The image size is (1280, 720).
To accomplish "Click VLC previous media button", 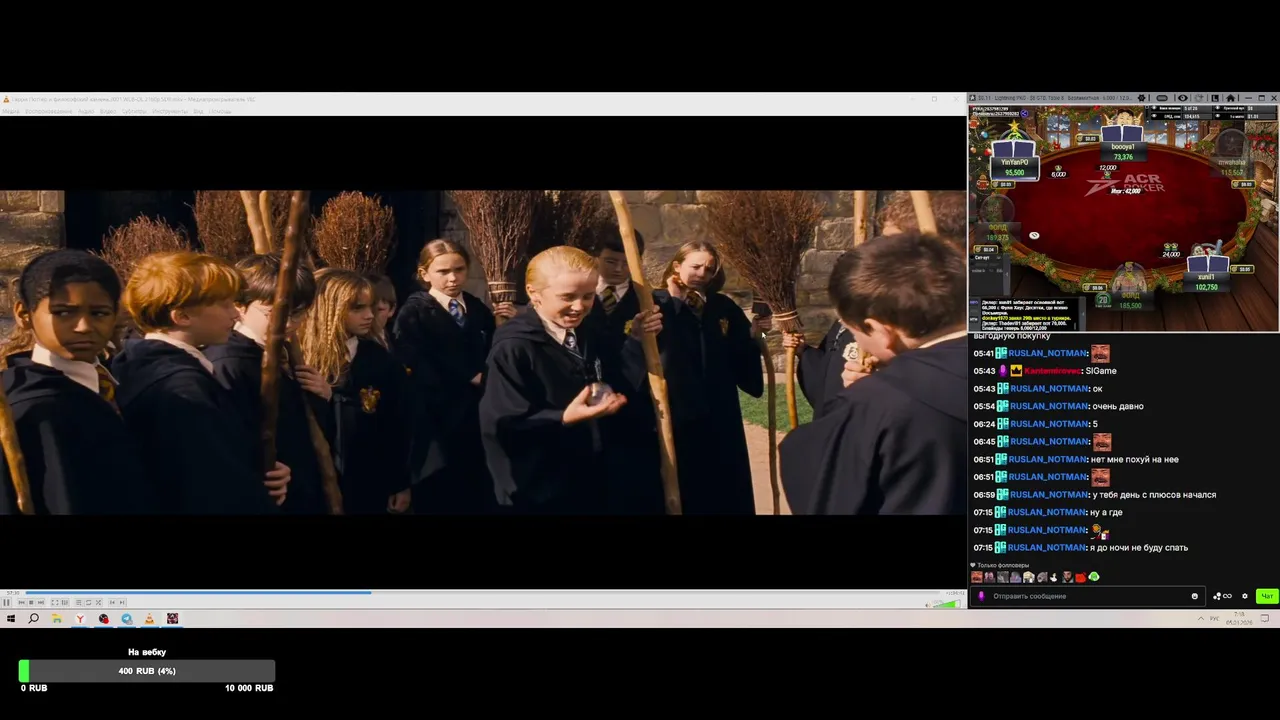I will pyautogui.click(x=21, y=602).
